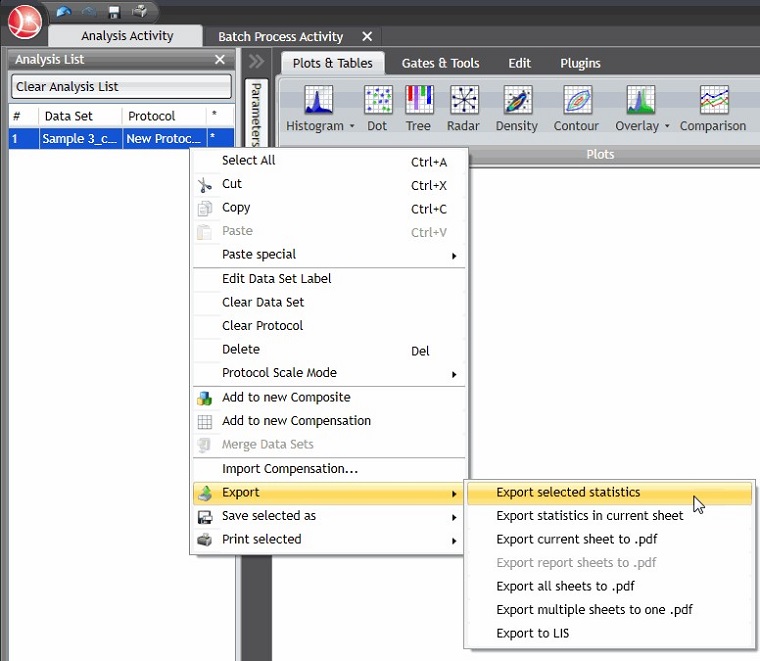This screenshot has width=760, height=661.
Task: Choose Export all sheets to .pdf
Action: tap(609, 586)
